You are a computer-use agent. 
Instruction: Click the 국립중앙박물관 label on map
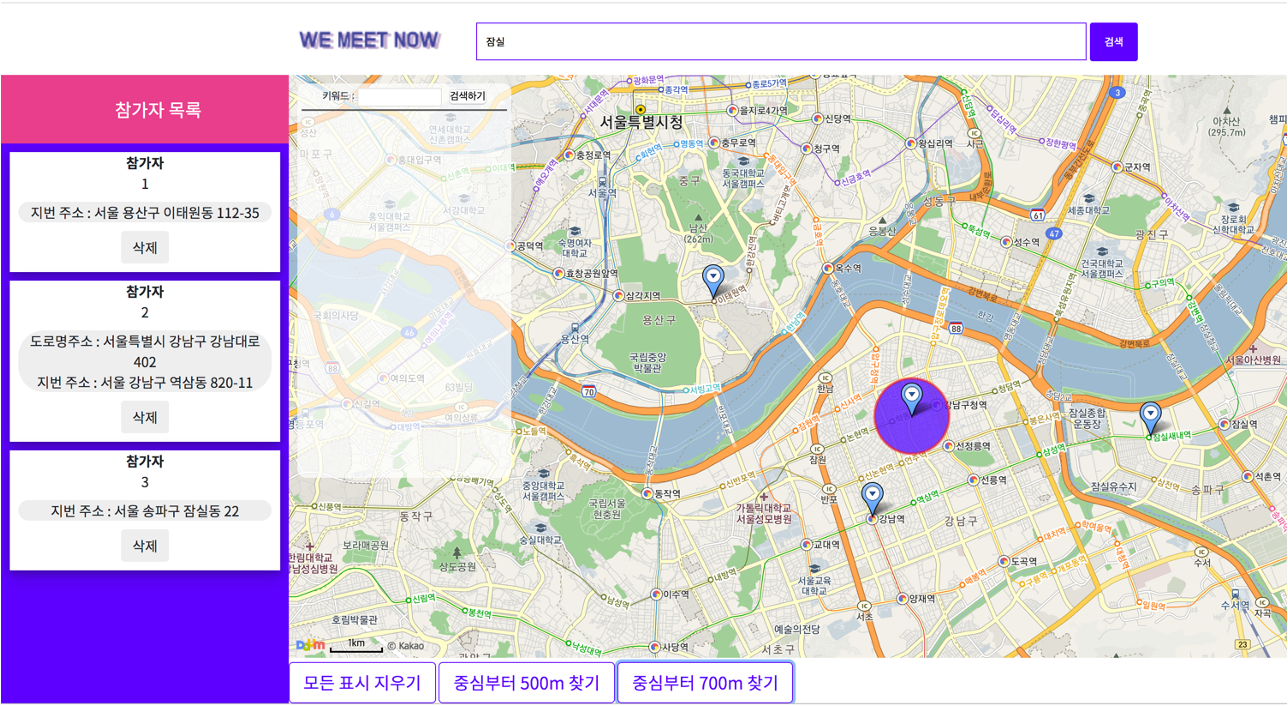point(649,361)
